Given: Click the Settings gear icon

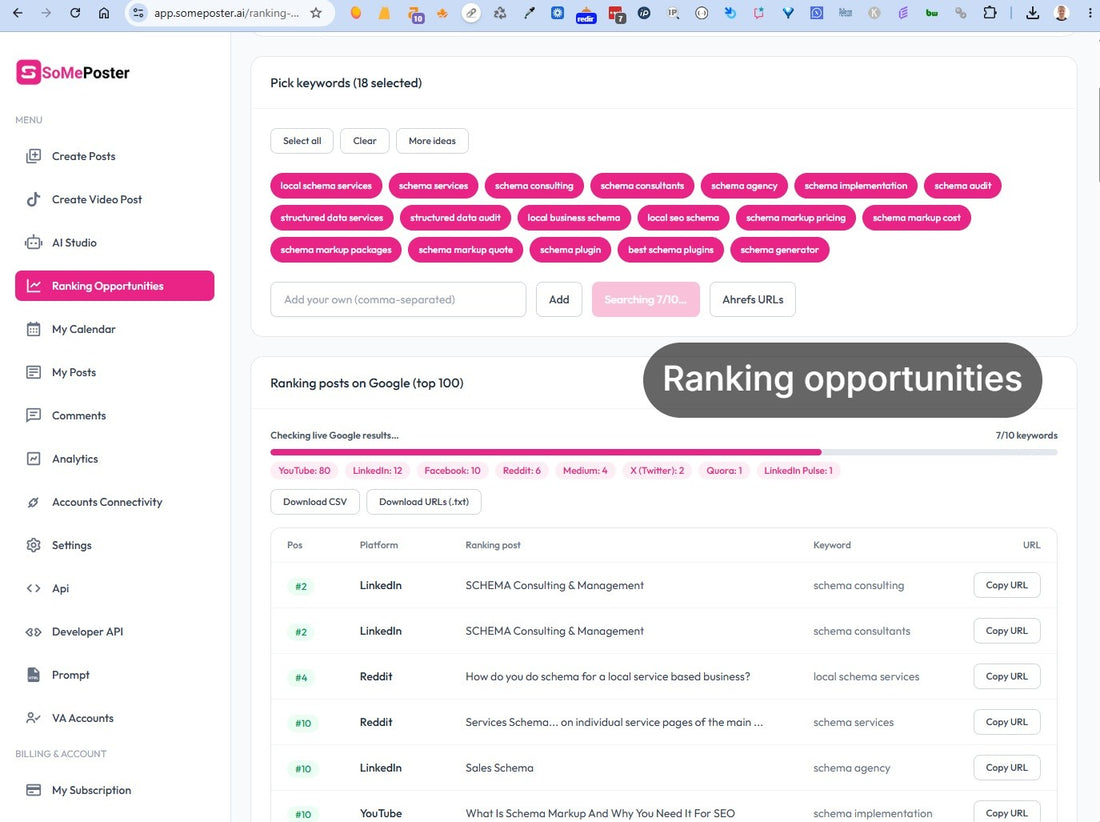Looking at the screenshot, I should [33, 545].
